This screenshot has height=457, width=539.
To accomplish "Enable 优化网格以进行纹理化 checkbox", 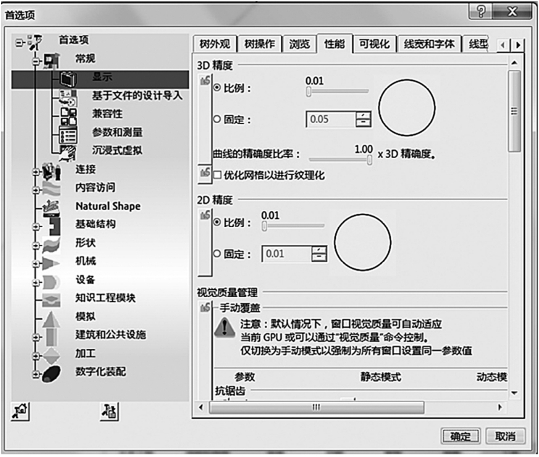I will 217,175.
